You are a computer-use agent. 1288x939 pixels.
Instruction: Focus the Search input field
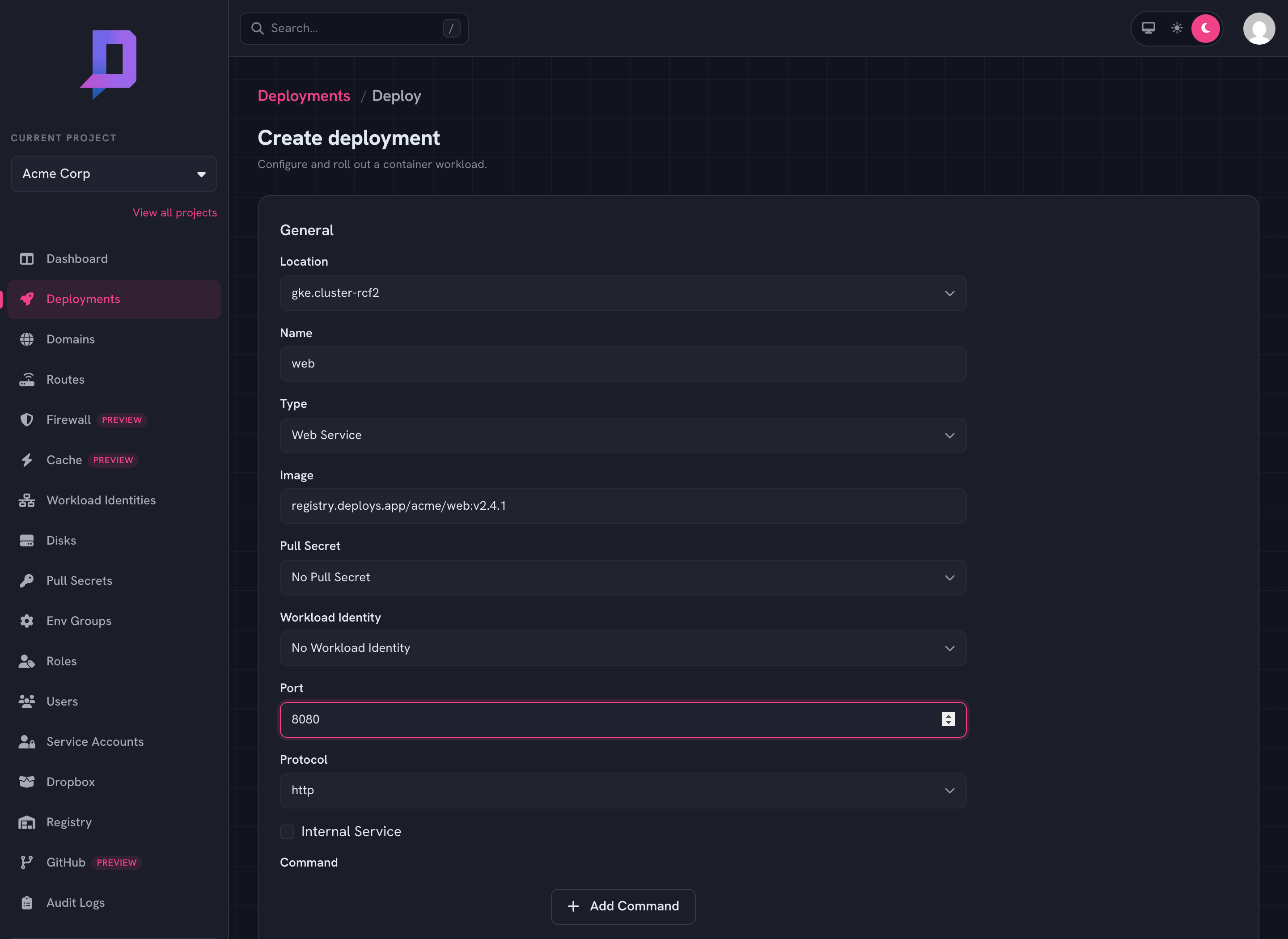354,29
